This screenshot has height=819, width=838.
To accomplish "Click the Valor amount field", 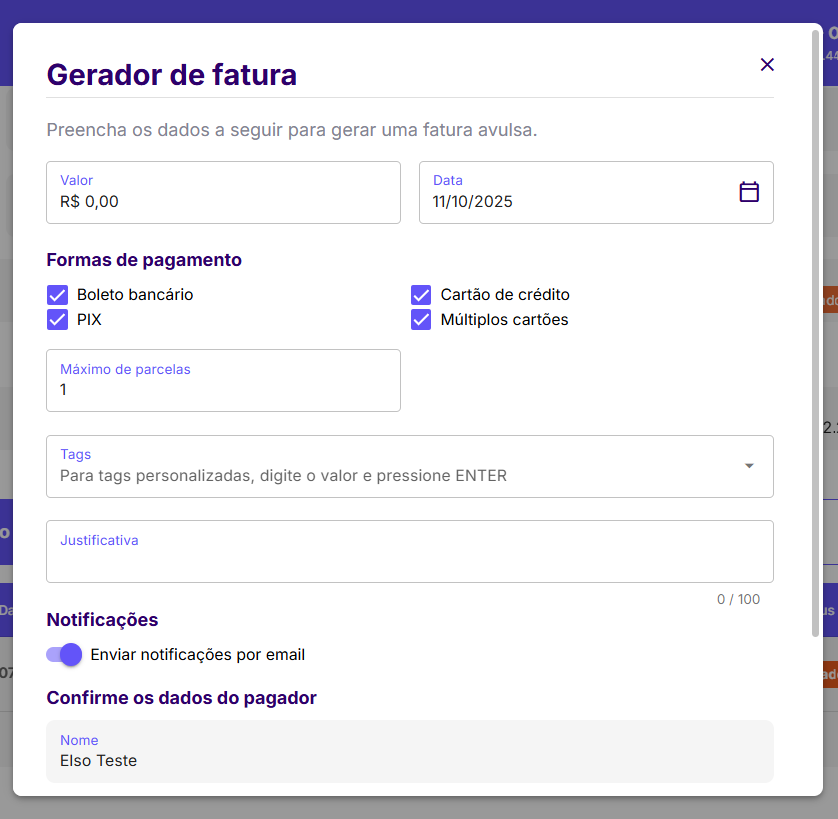I will 223,201.
